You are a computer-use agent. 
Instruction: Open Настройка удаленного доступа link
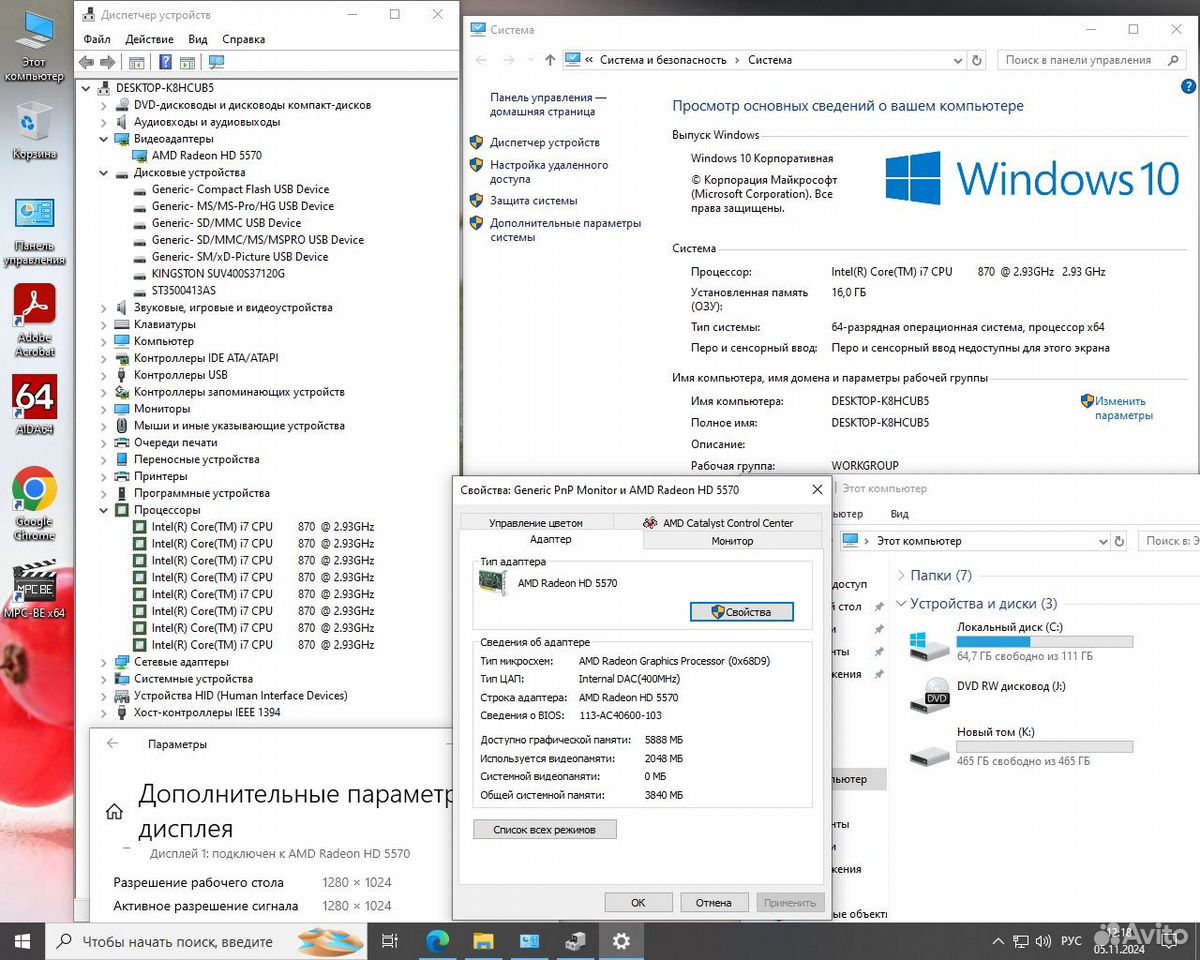[549, 172]
